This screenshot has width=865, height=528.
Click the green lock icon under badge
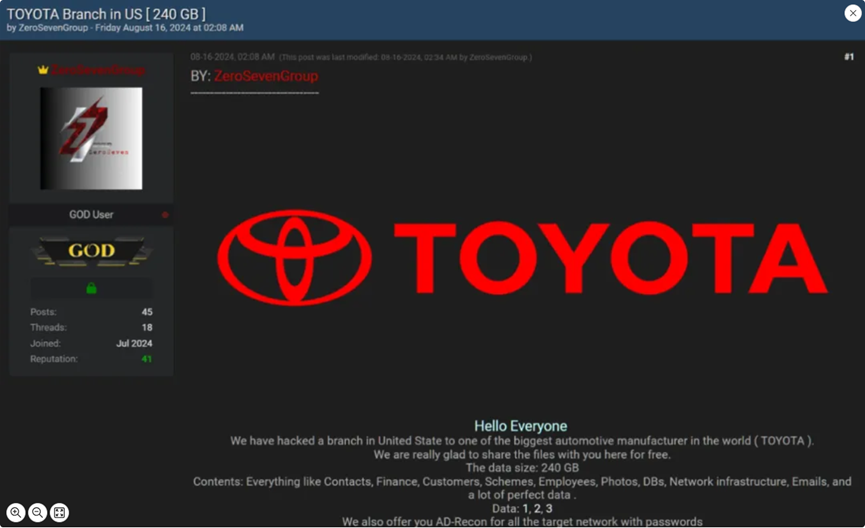coord(91,288)
